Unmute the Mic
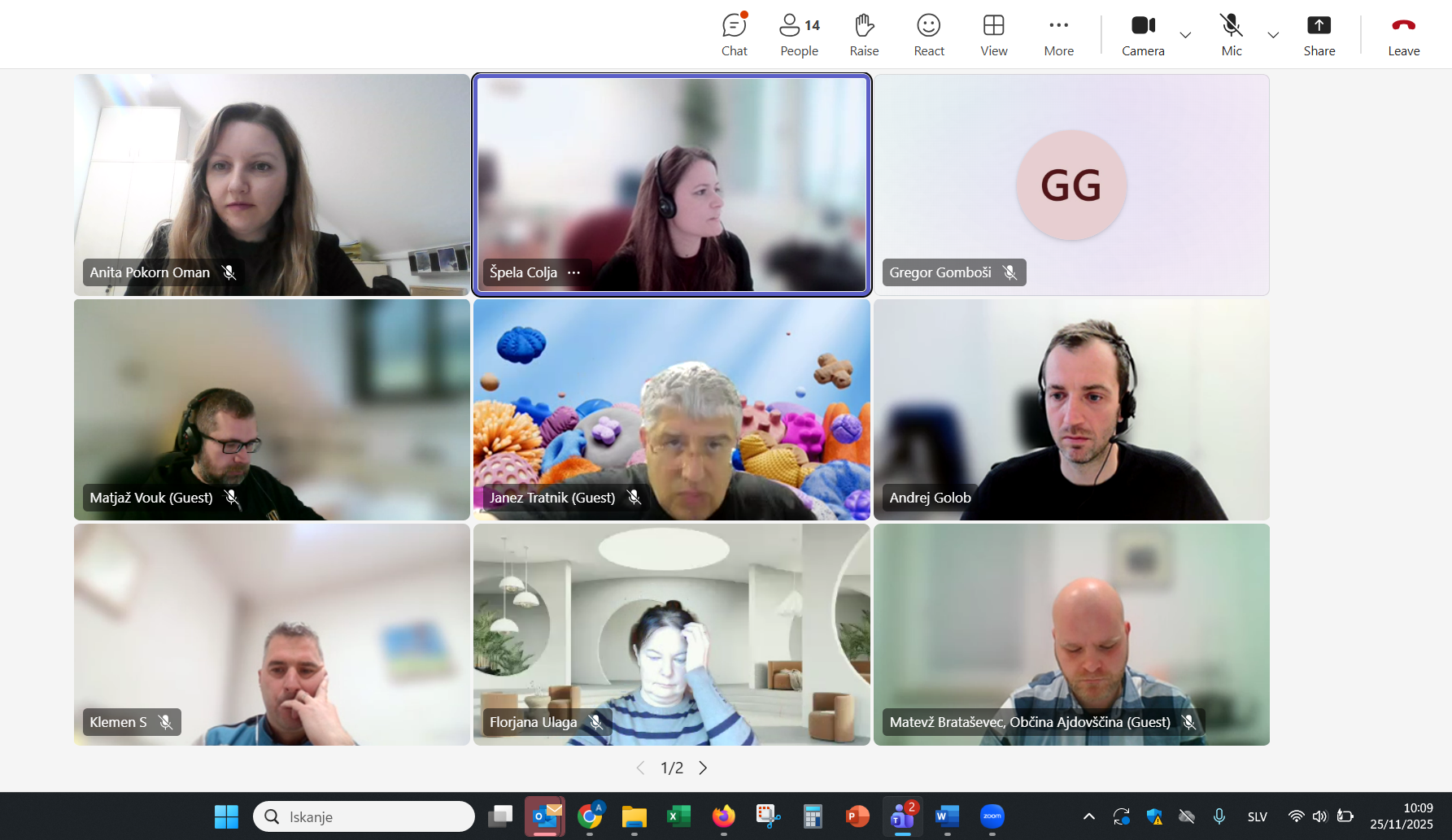Screen dimensions: 1452x840 1231,35
